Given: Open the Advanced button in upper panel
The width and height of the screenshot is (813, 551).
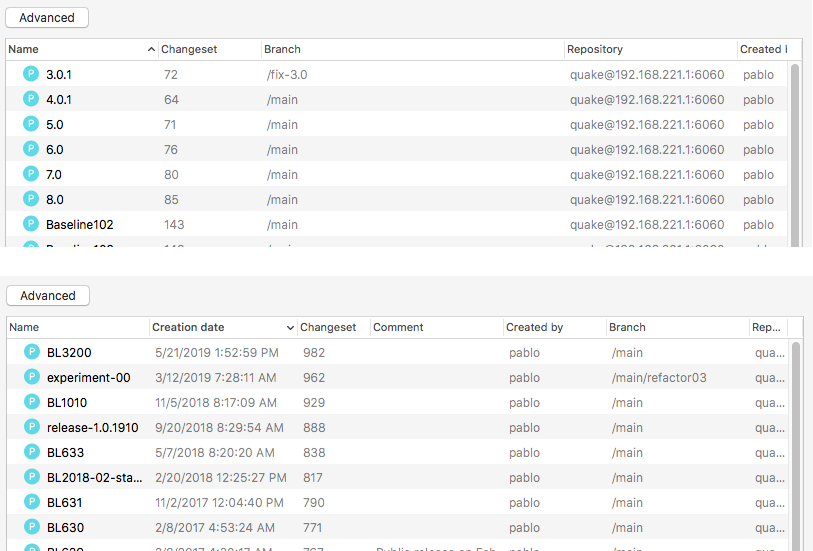Looking at the screenshot, I should (47, 18).
